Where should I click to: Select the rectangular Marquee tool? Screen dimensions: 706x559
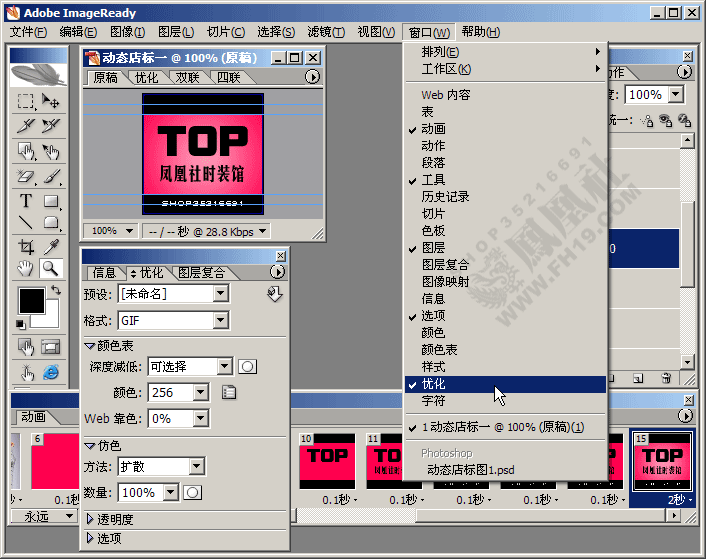tap(26, 101)
